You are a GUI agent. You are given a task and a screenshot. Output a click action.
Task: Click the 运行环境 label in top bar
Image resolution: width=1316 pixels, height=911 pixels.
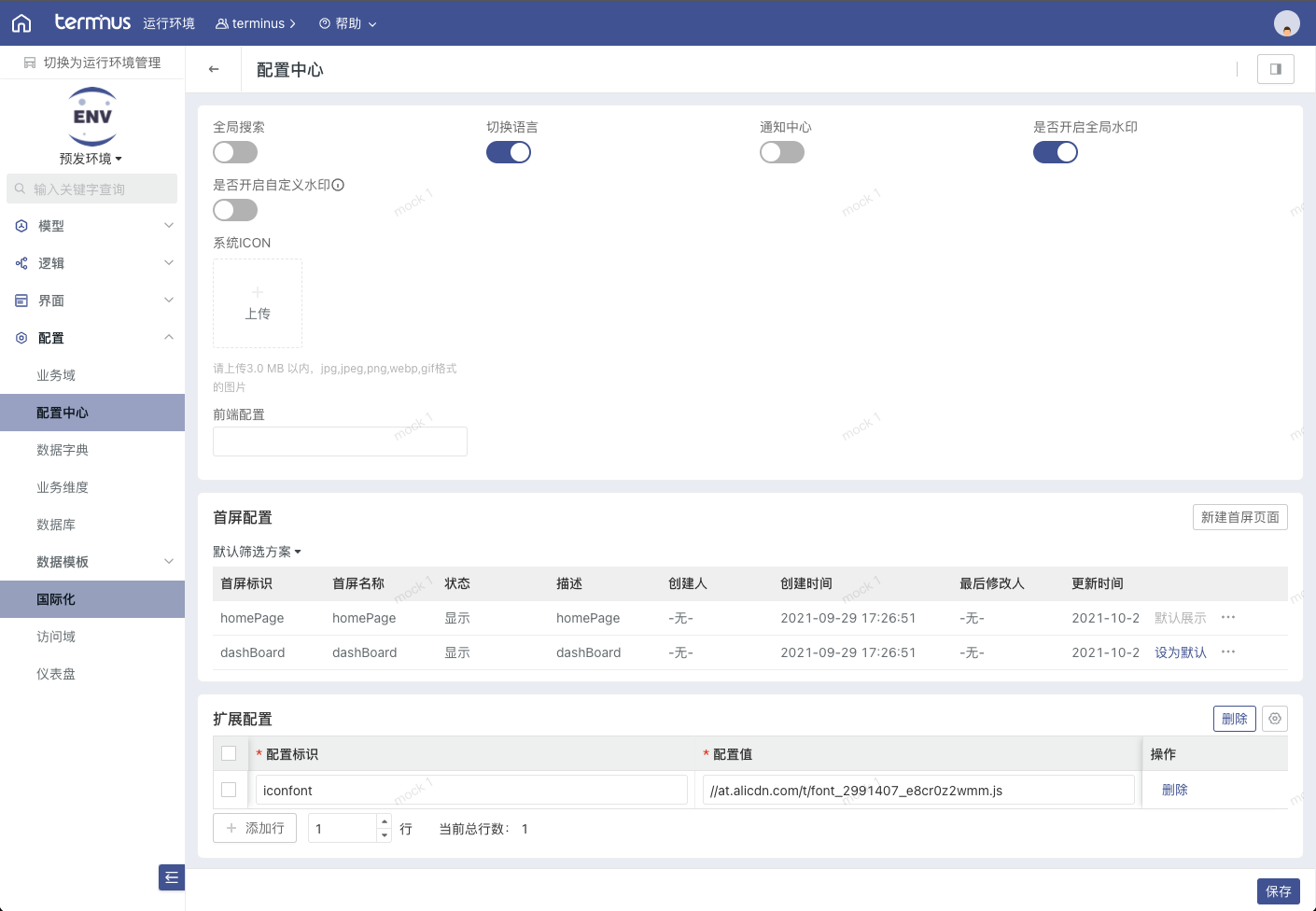point(169,23)
